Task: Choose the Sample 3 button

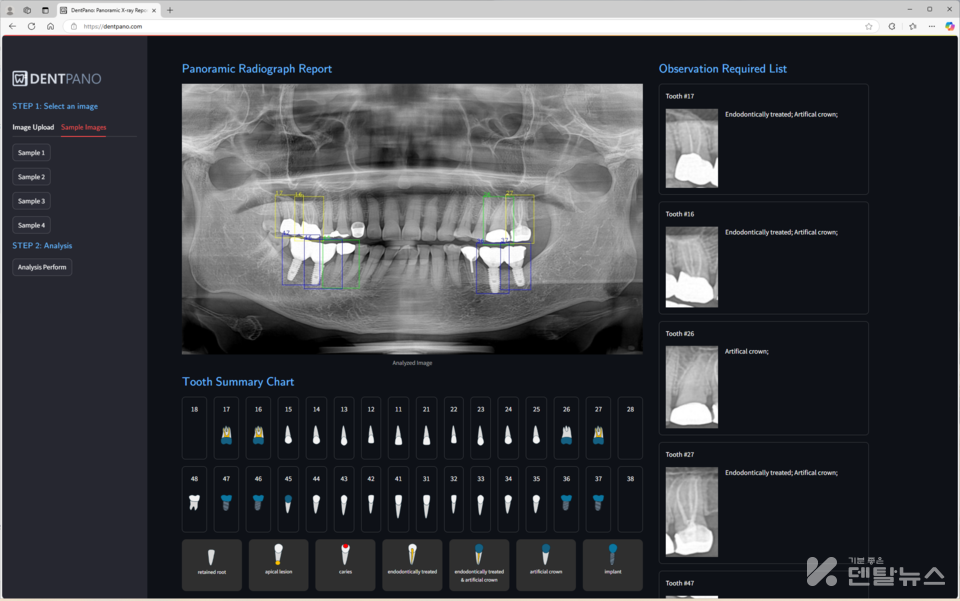Action: pos(31,201)
